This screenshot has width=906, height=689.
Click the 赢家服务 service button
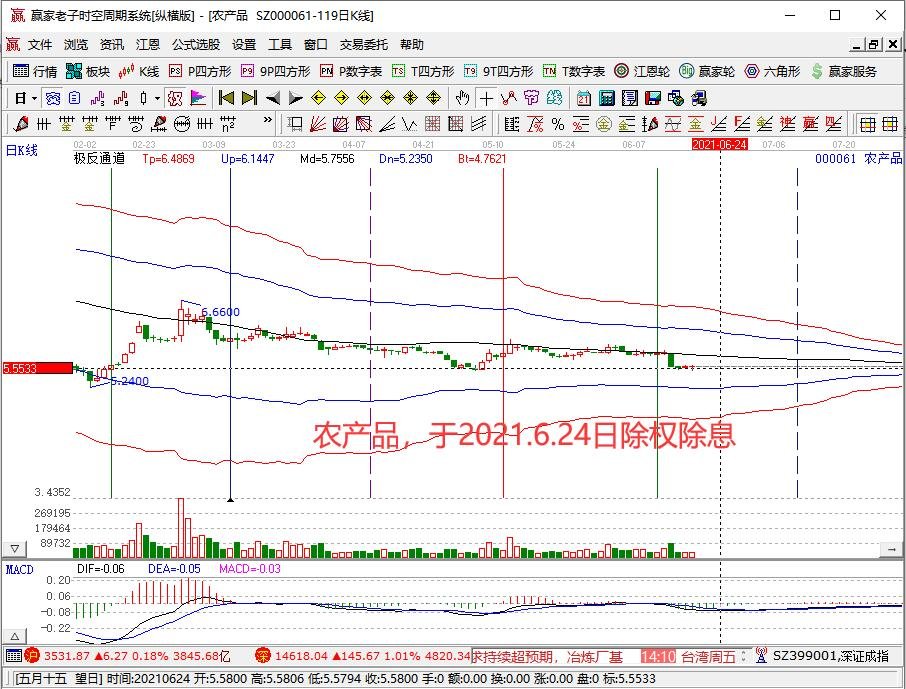point(842,71)
